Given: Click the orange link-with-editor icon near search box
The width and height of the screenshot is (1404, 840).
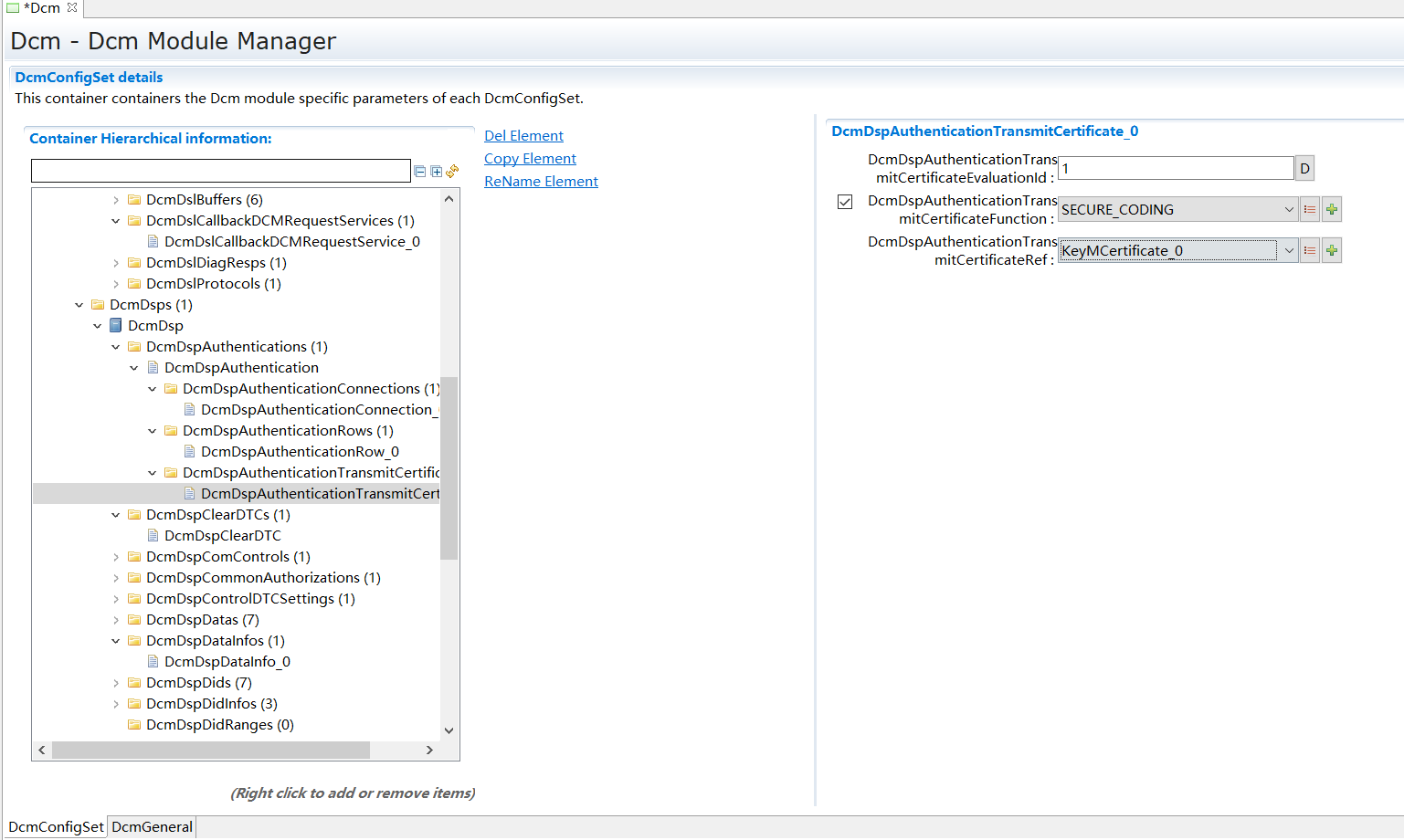Looking at the screenshot, I should coord(451,171).
